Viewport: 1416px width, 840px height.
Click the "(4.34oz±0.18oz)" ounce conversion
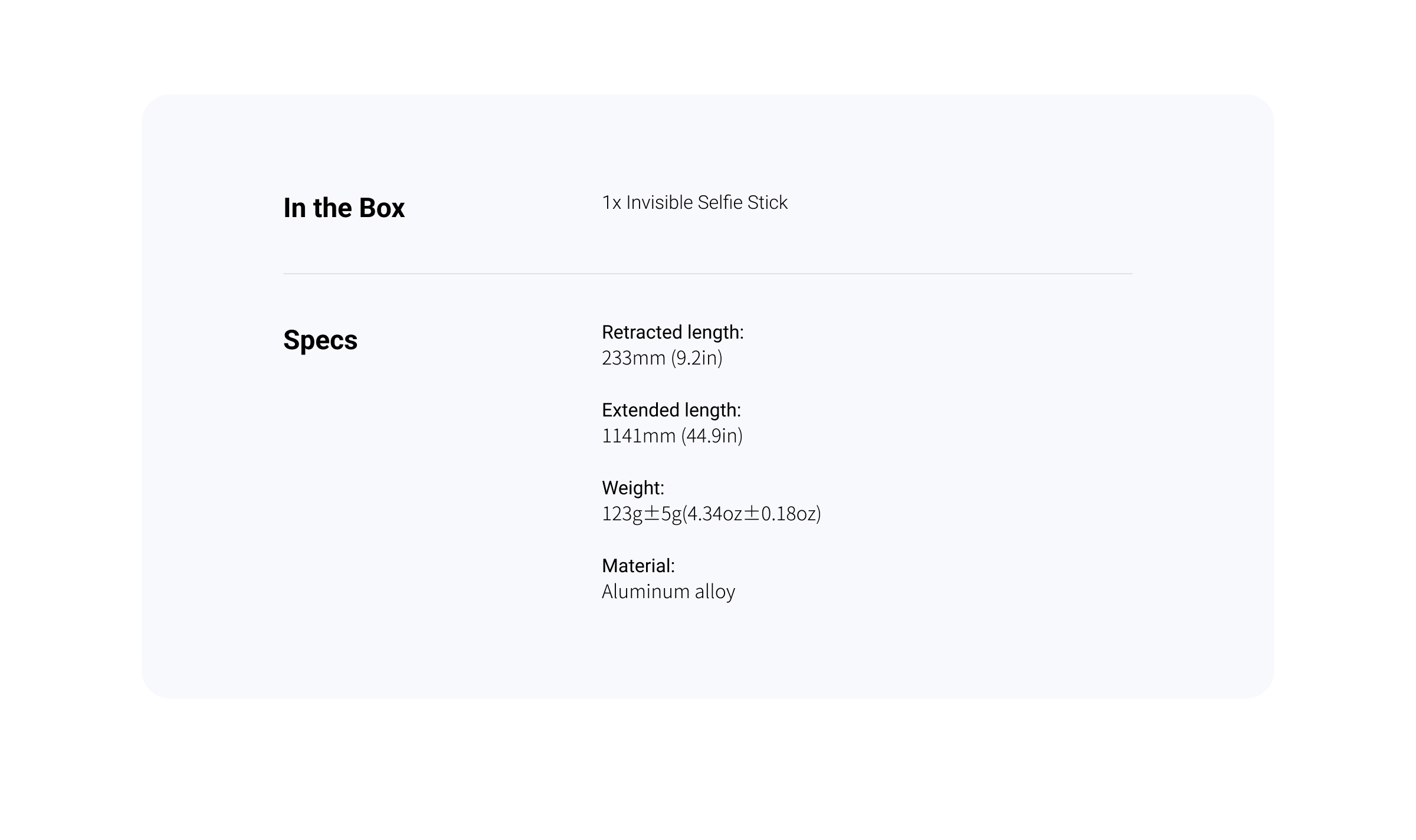(x=752, y=514)
